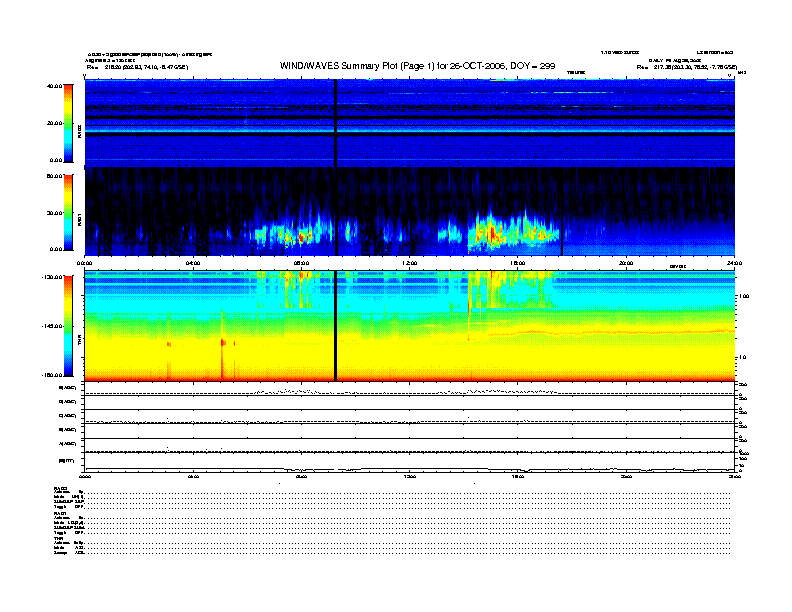Select the 20.00 label on RAD2 scale
Image resolution: width=792 pixels, height=612 pixels.
click(54, 123)
